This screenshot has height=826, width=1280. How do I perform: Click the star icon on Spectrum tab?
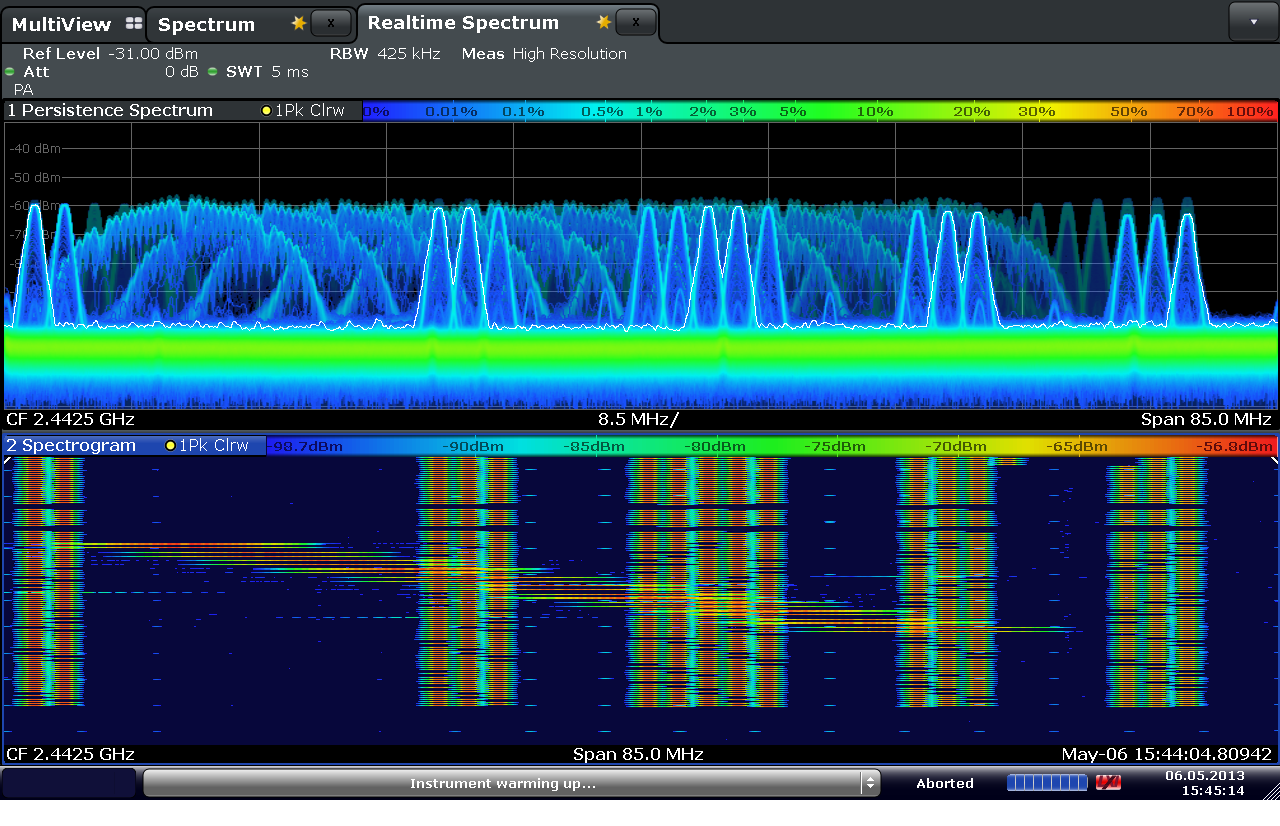(298, 23)
